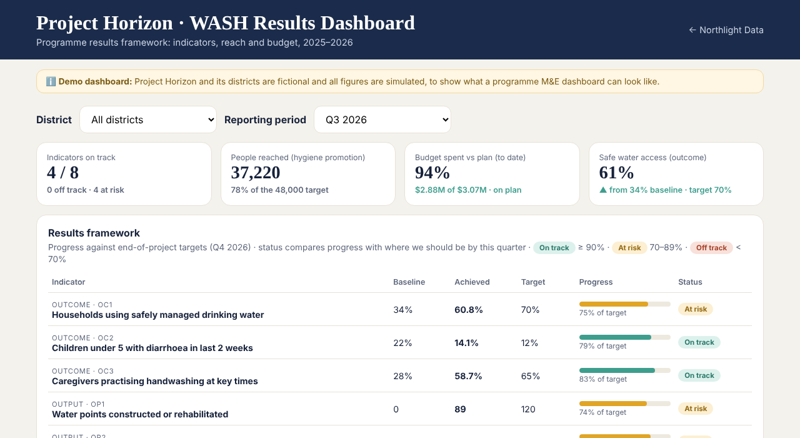Click the green up-triangle in Safe water access card
The height and width of the screenshot is (438, 800).
(x=603, y=190)
